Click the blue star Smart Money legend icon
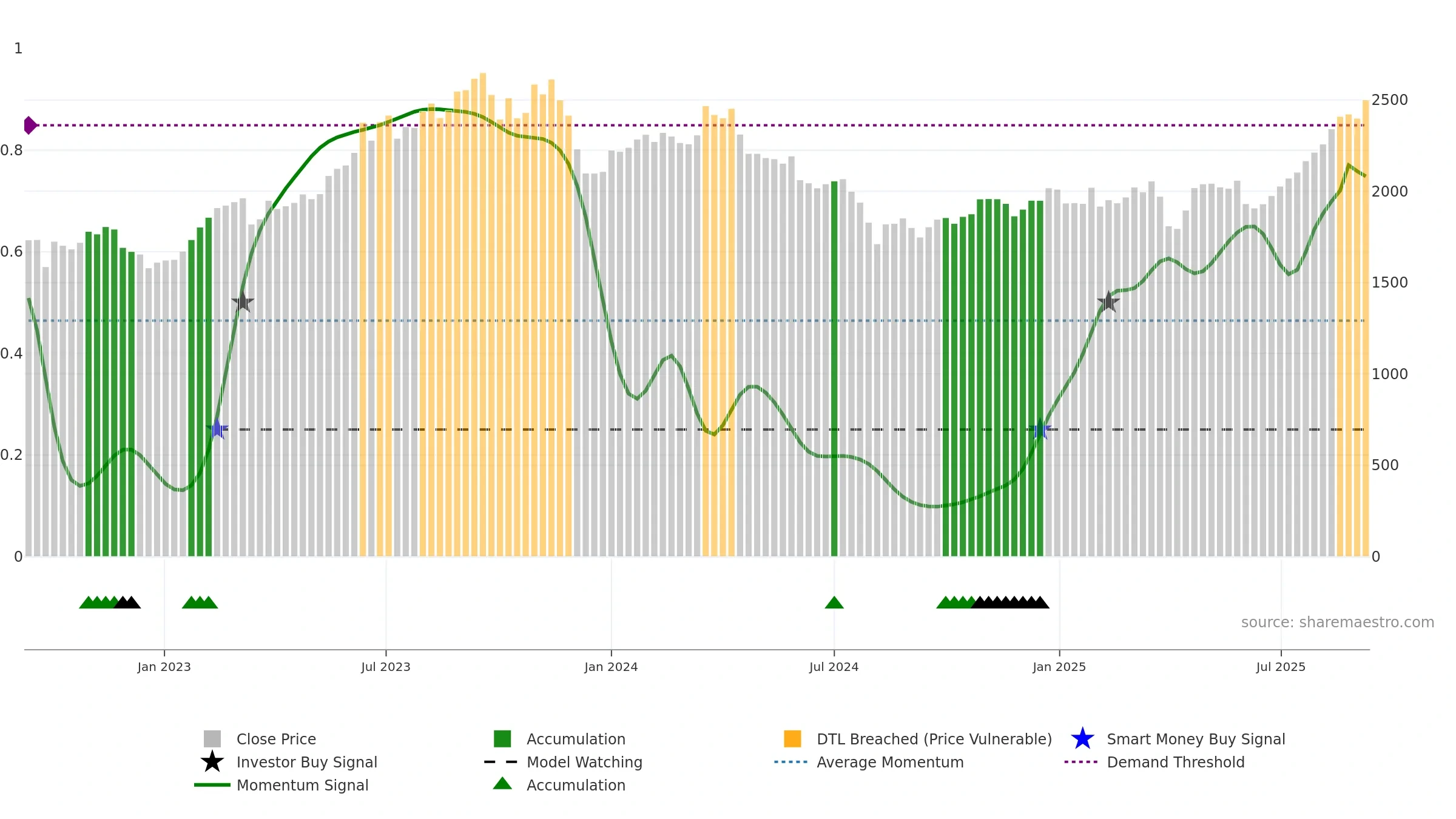 1082,739
